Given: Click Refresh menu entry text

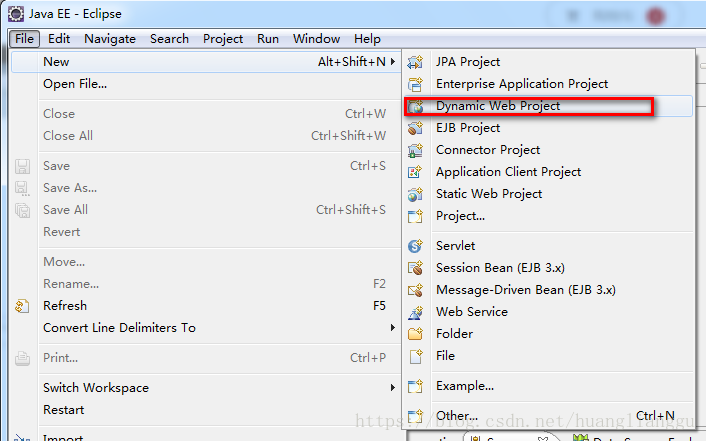Looking at the screenshot, I should [65, 306].
